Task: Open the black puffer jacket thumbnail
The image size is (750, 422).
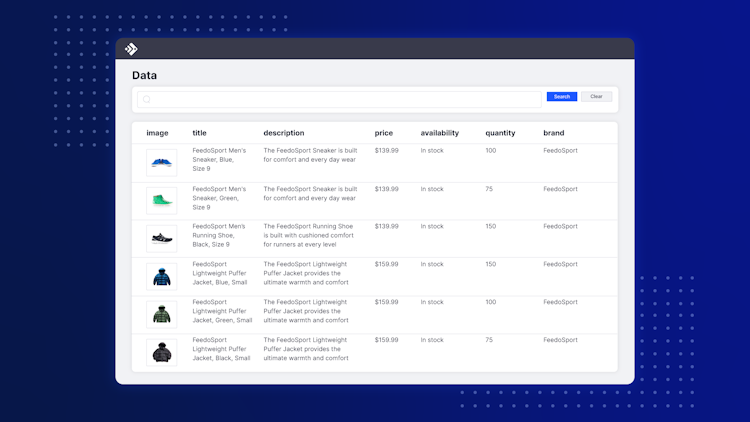Action: 162,353
